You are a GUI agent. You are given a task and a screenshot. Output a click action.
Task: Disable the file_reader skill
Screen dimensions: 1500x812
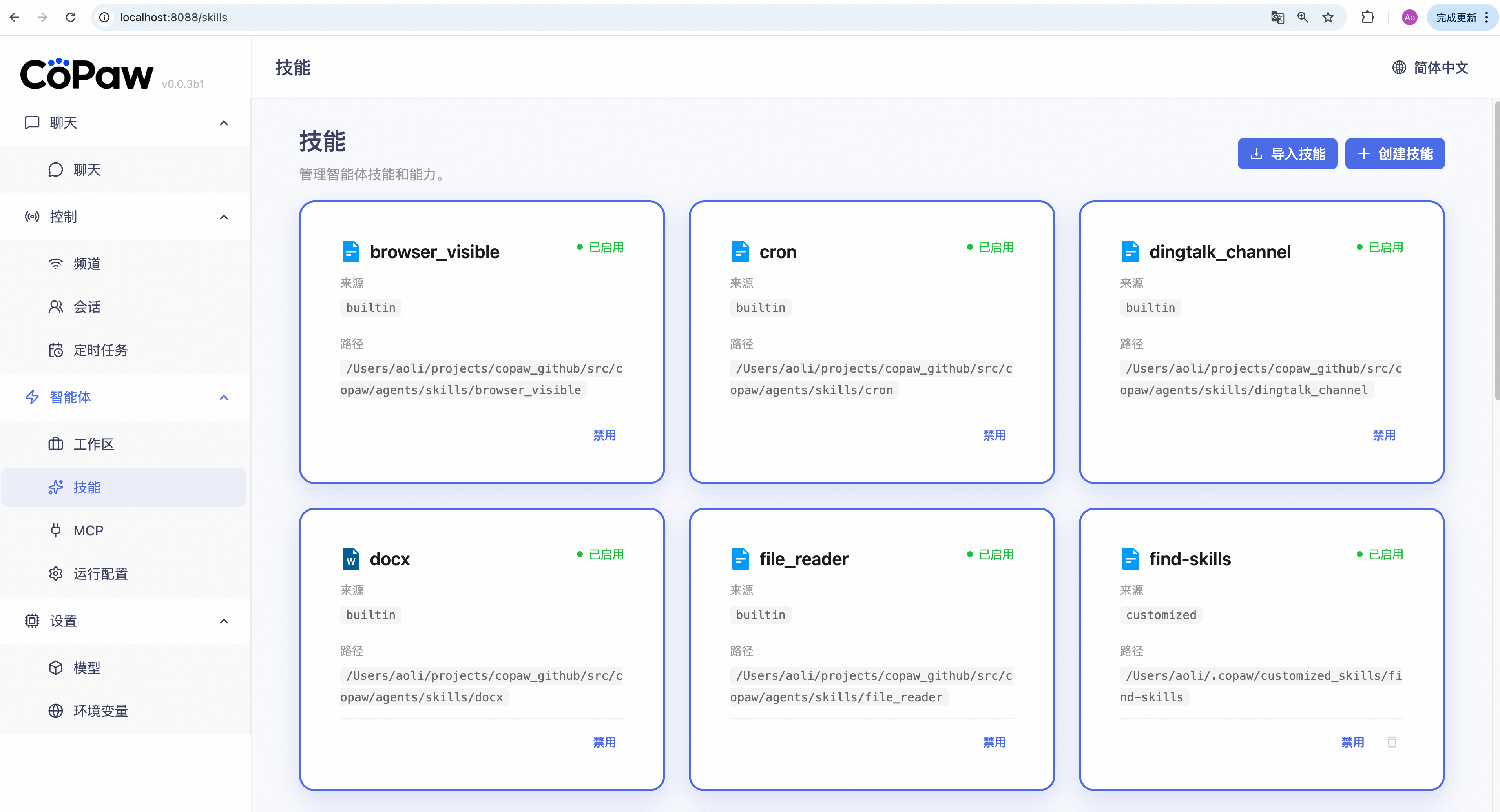coord(994,742)
